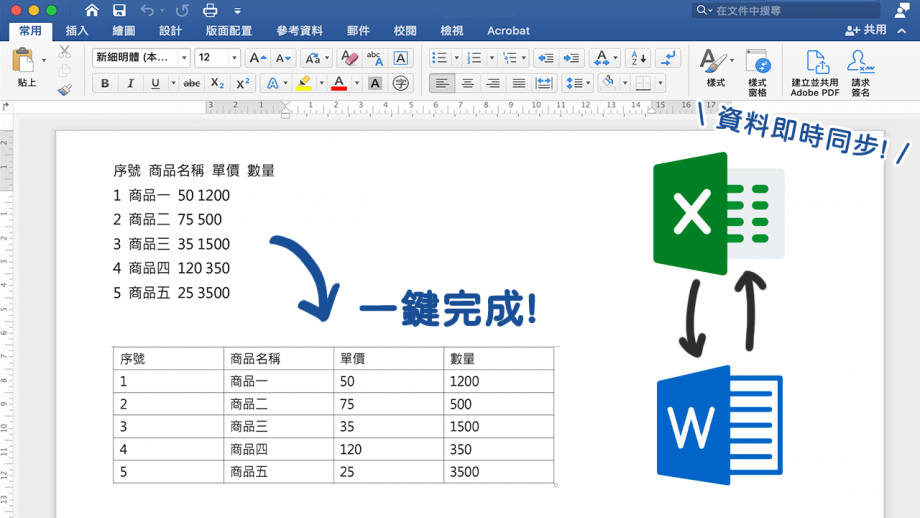Click the distributed alignment icon
The image size is (920, 518).
click(x=544, y=83)
